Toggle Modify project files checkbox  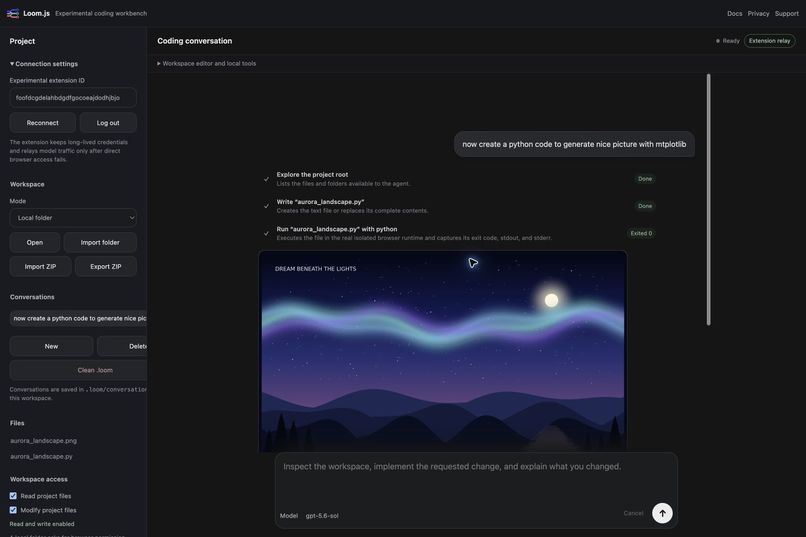(13, 510)
